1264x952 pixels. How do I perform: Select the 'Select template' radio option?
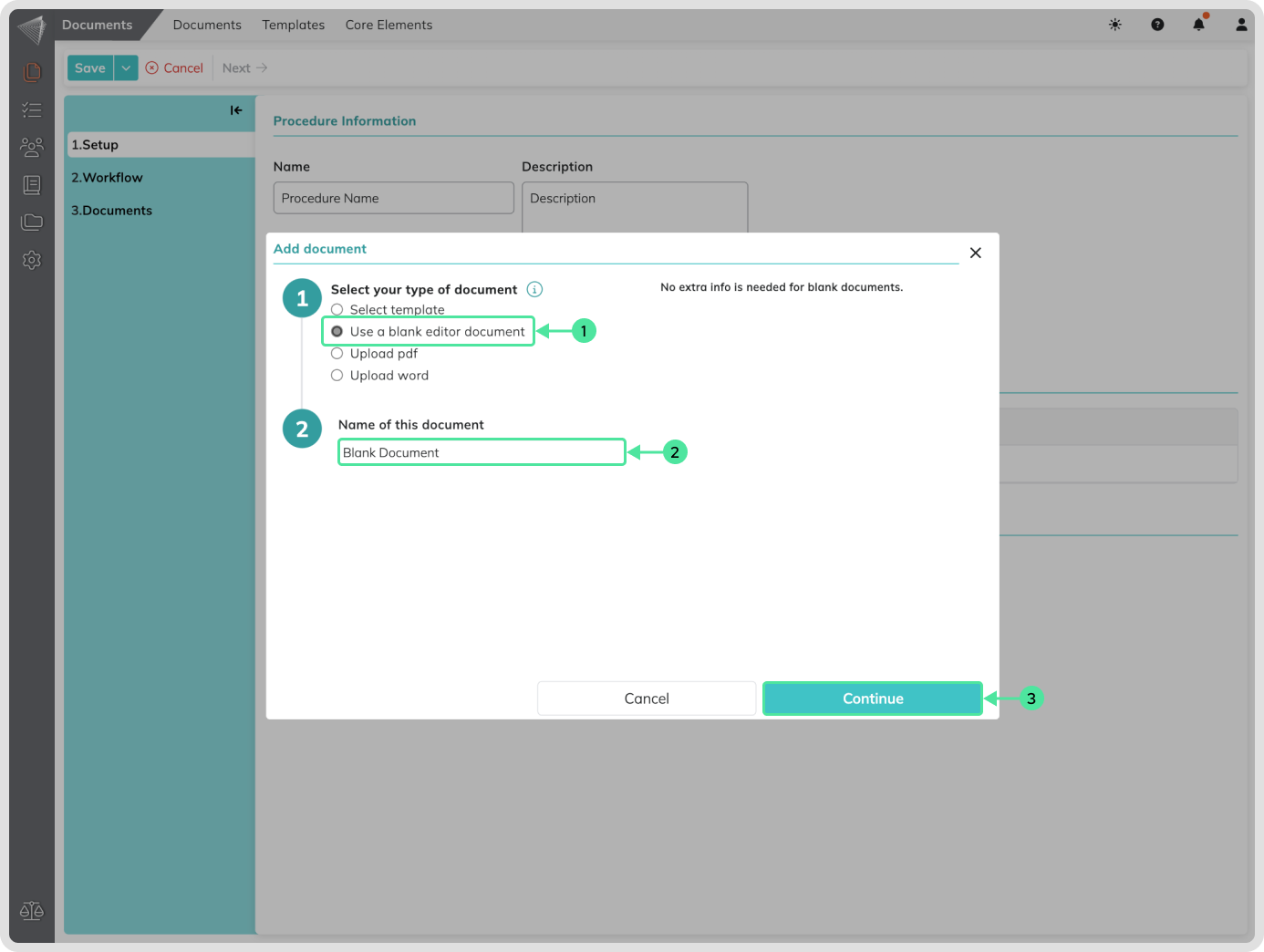pyautogui.click(x=337, y=310)
